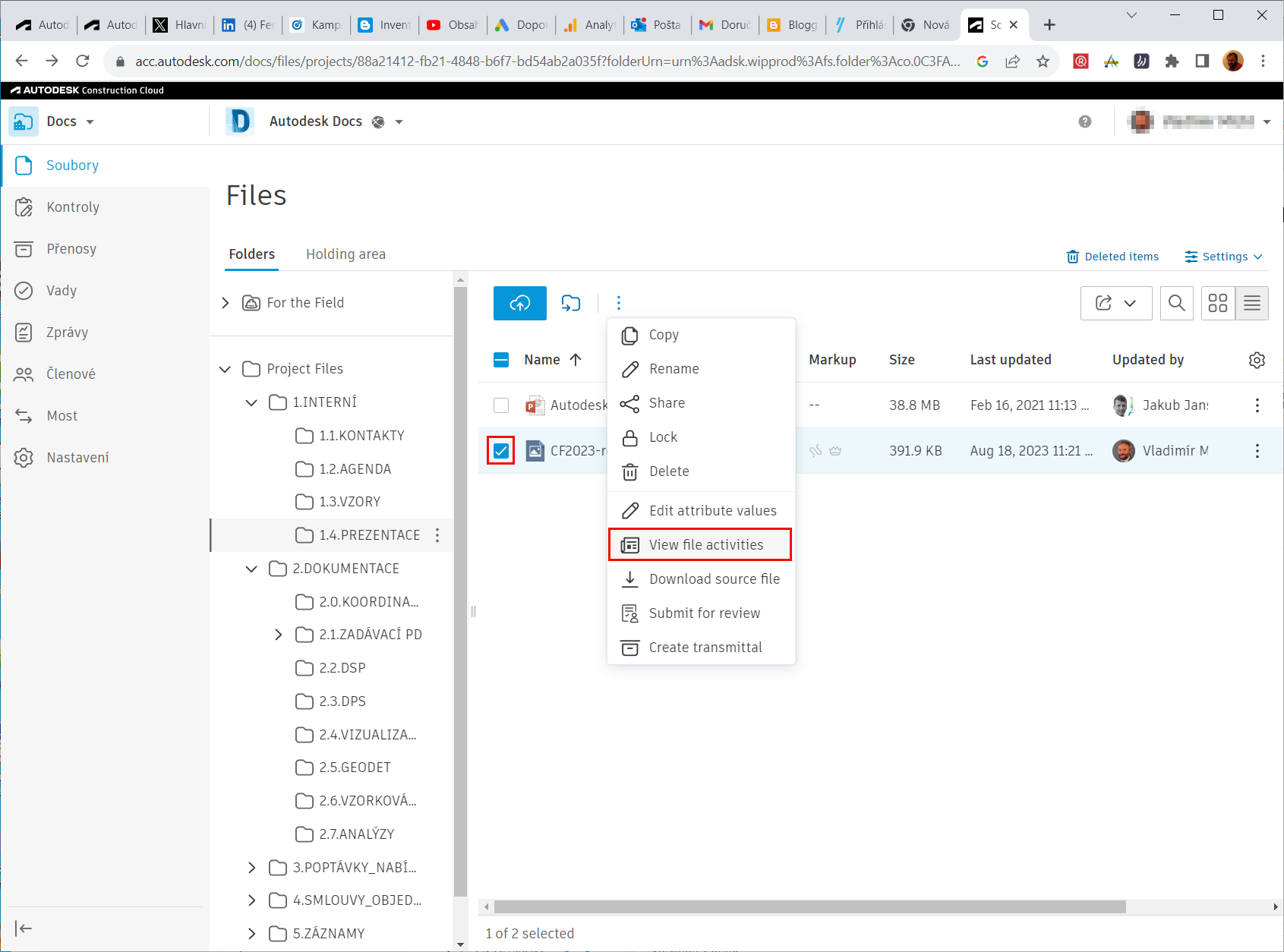
Task: Switch to list view layout
Action: click(1251, 303)
